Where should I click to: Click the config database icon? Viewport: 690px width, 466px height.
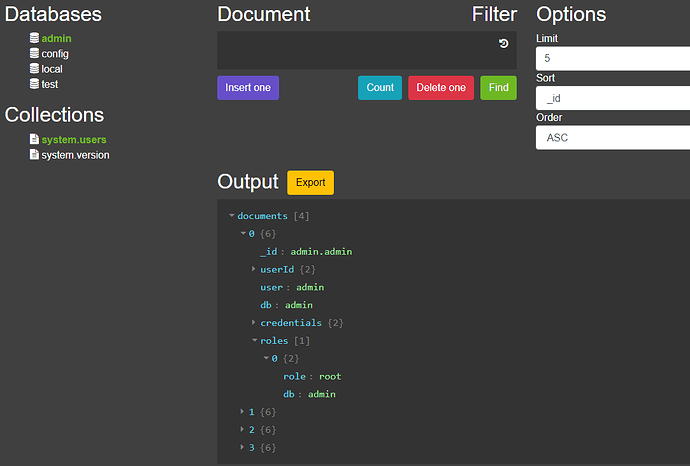point(34,54)
